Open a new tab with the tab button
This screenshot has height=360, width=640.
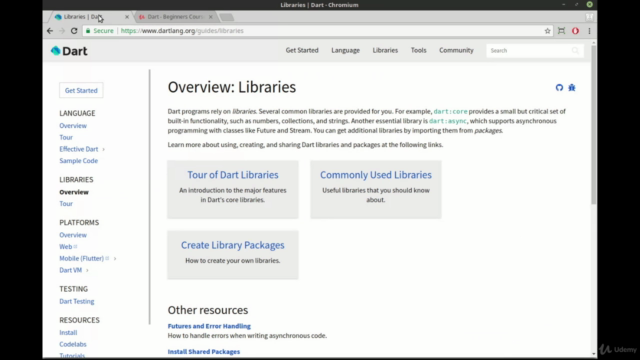[227, 17]
